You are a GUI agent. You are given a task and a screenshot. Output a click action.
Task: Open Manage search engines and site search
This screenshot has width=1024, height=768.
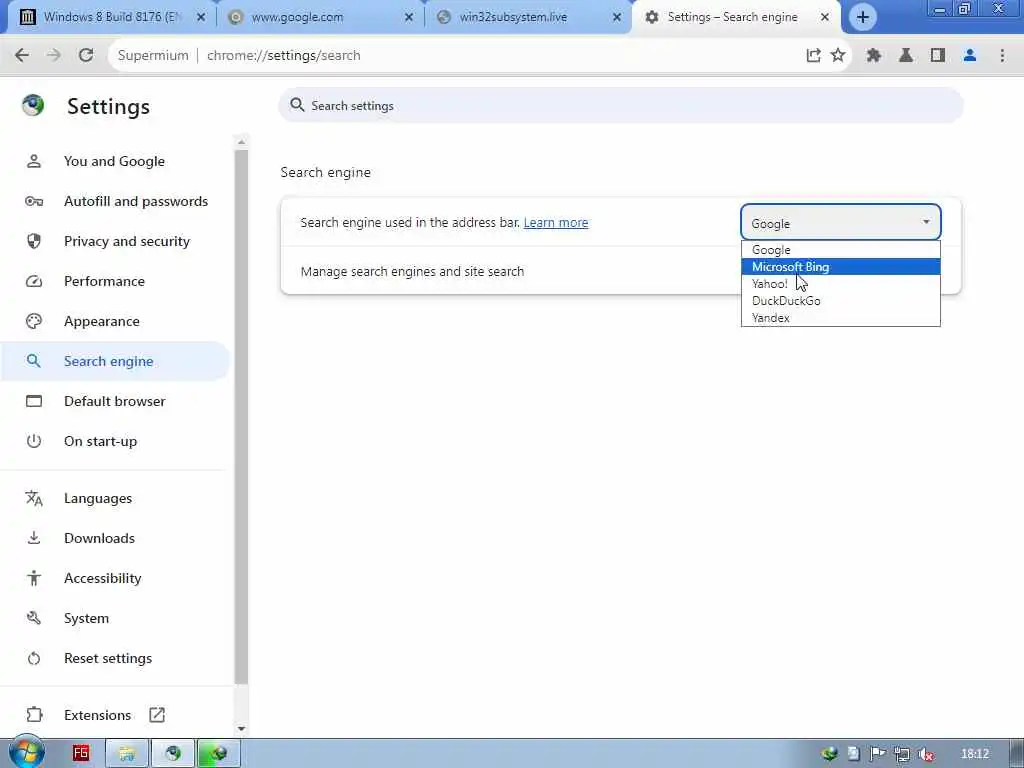point(620,271)
